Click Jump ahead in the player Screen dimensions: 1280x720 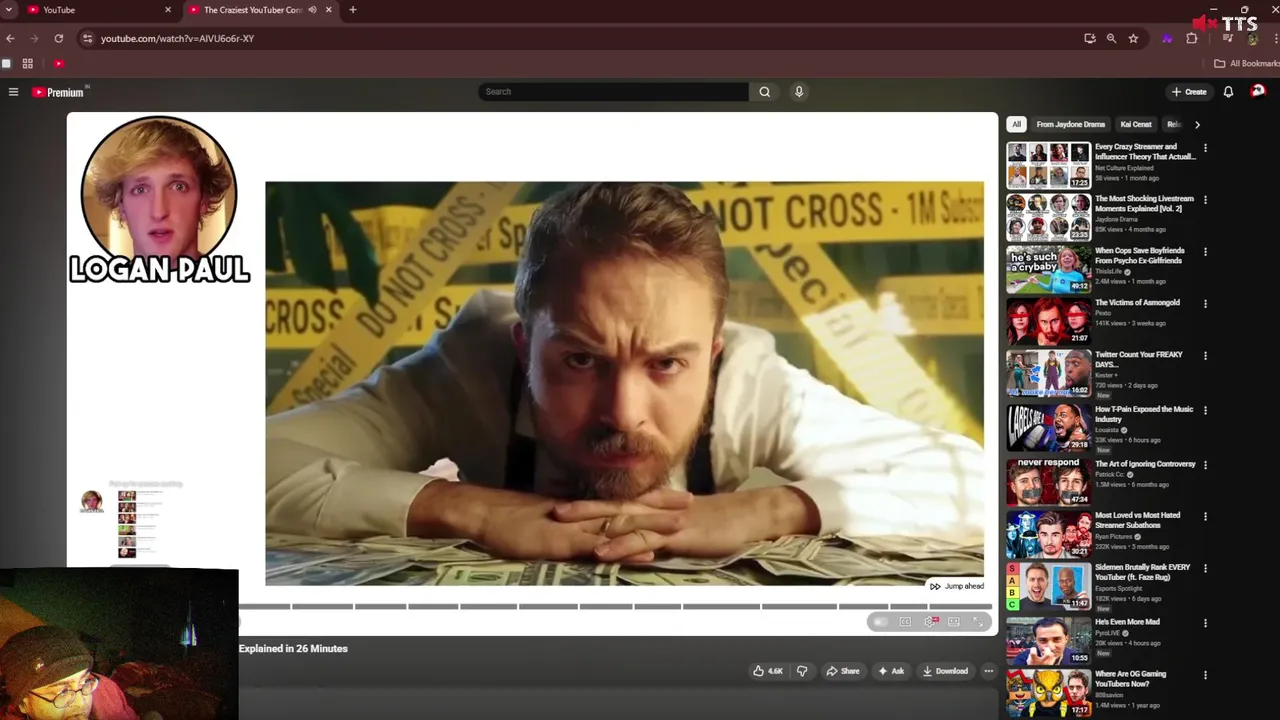pos(957,586)
